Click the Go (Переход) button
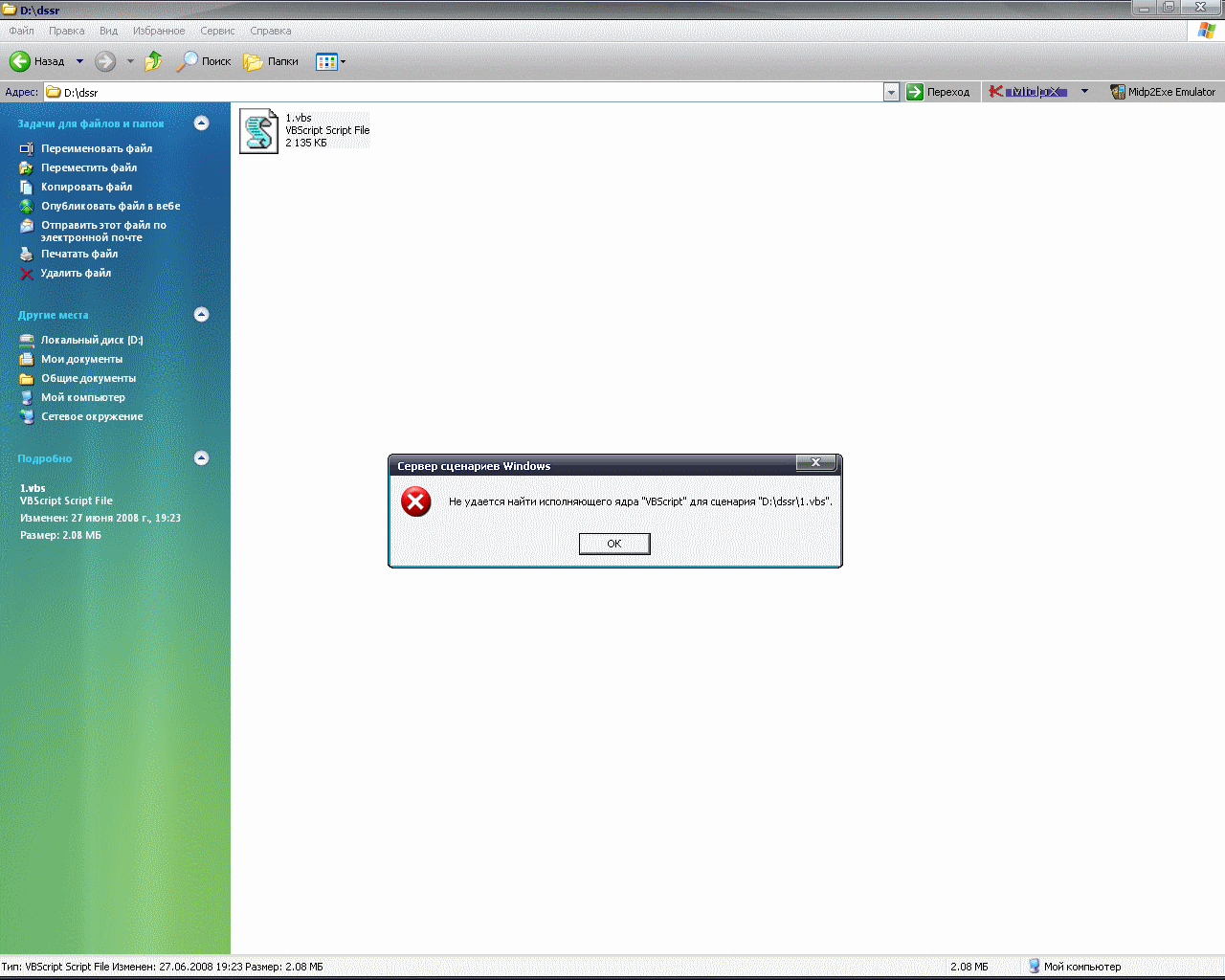The width and height of the screenshot is (1225, 980). click(x=939, y=92)
